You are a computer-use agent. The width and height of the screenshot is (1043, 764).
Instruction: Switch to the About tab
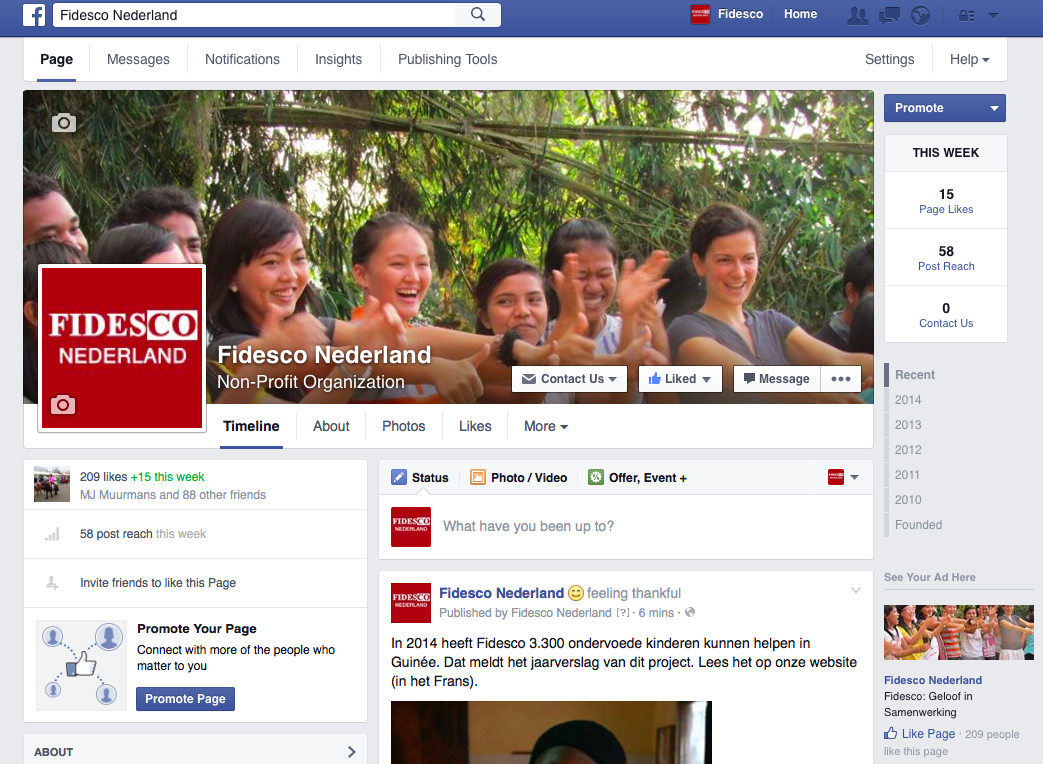[x=331, y=426]
